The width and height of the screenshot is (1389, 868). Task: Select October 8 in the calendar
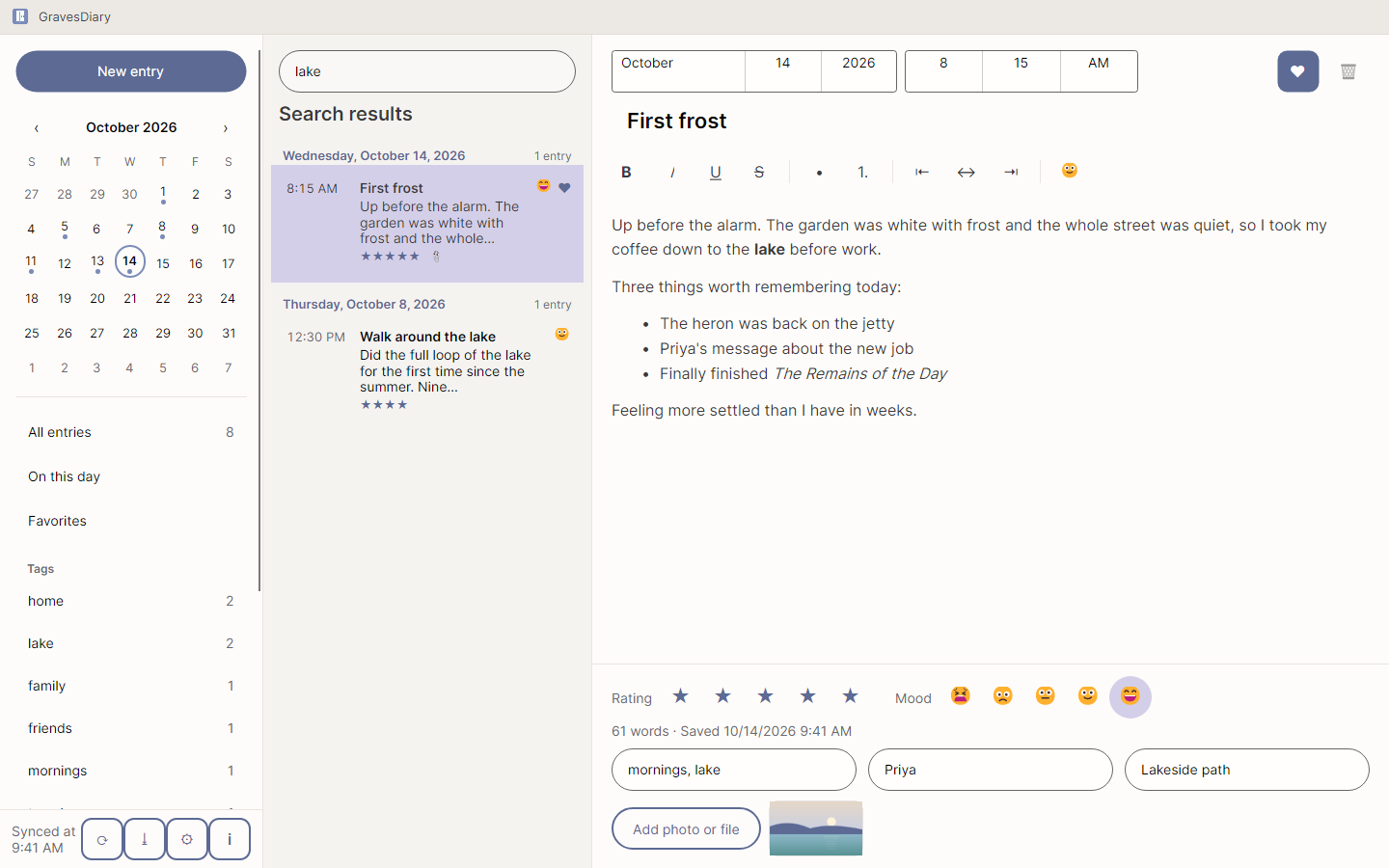(162, 230)
